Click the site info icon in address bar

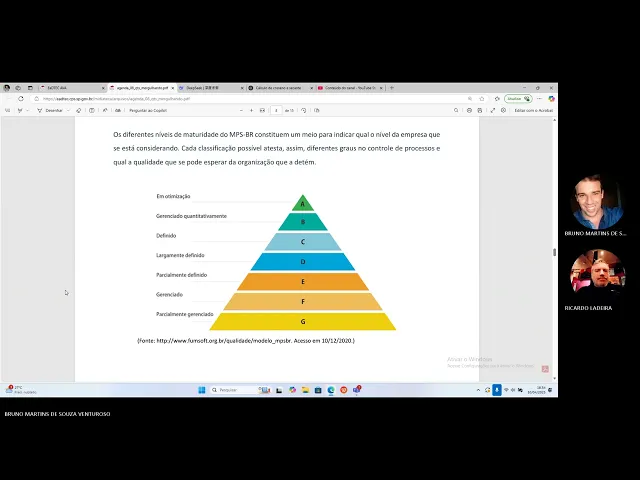click(x=36, y=99)
